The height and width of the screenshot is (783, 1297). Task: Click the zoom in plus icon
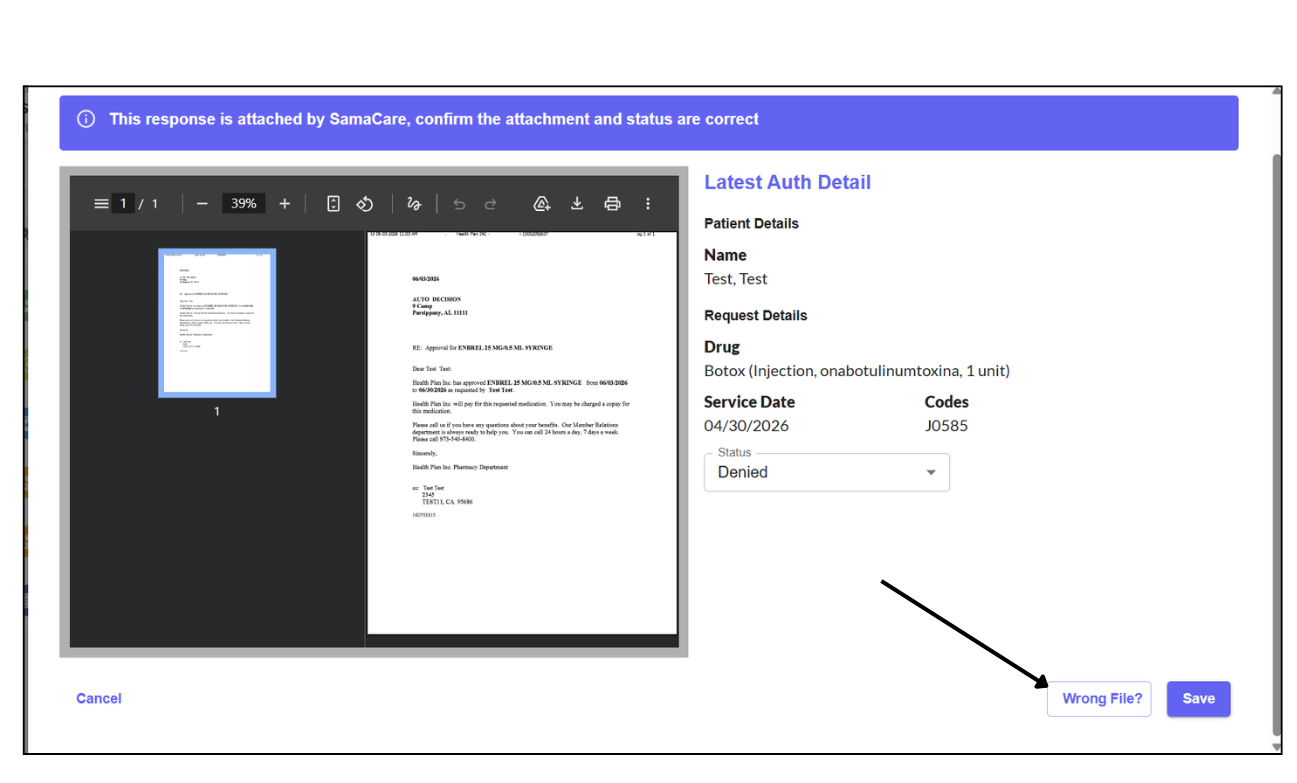285,204
